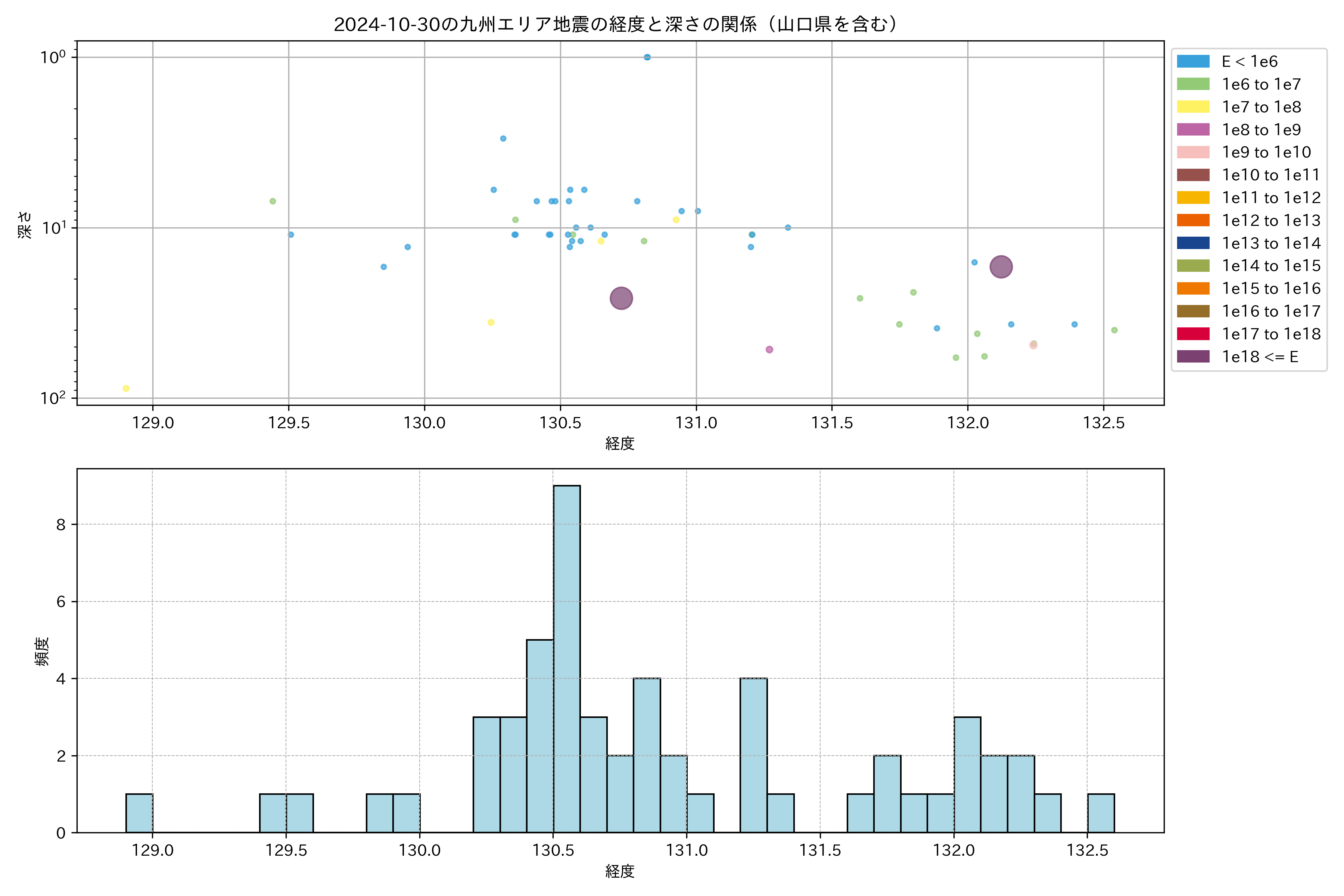This screenshot has width=1344, height=896.
Task: Click the red 1e17 to 1e18 swatch
Action: [x=1193, y=334]
